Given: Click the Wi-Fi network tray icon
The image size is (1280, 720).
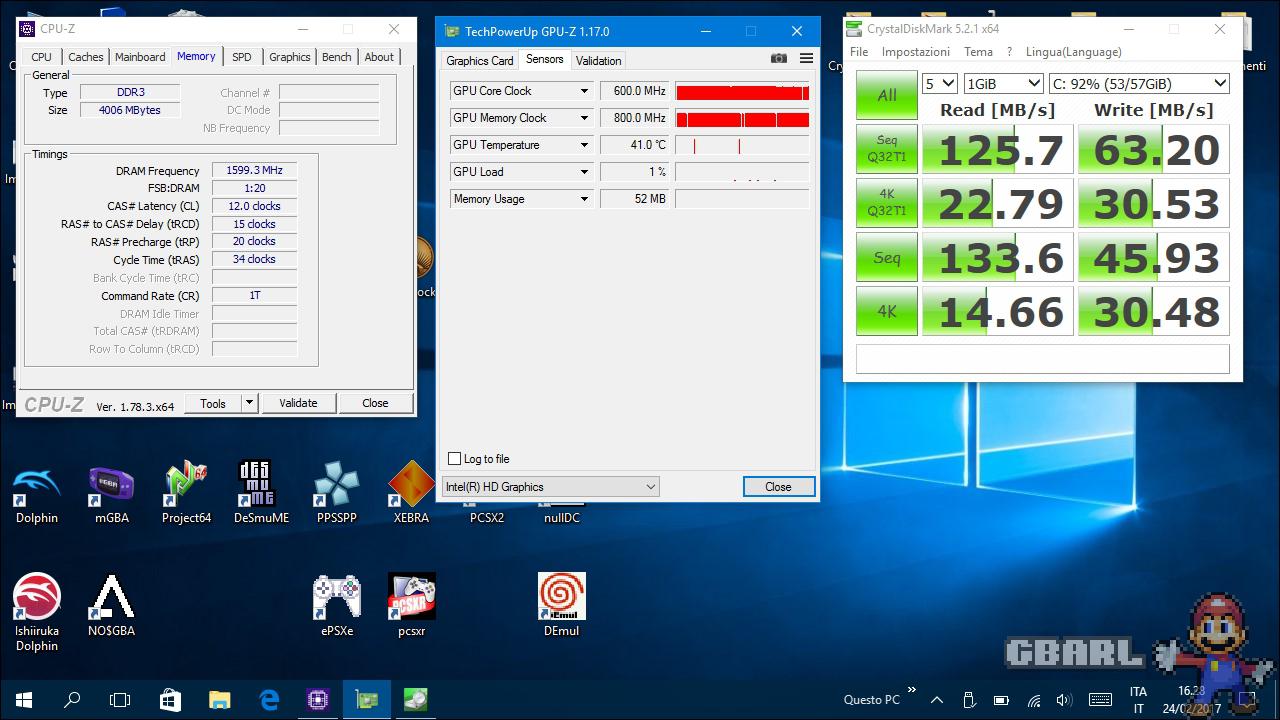Looking at the screenshot, I should click(1034, 700).
